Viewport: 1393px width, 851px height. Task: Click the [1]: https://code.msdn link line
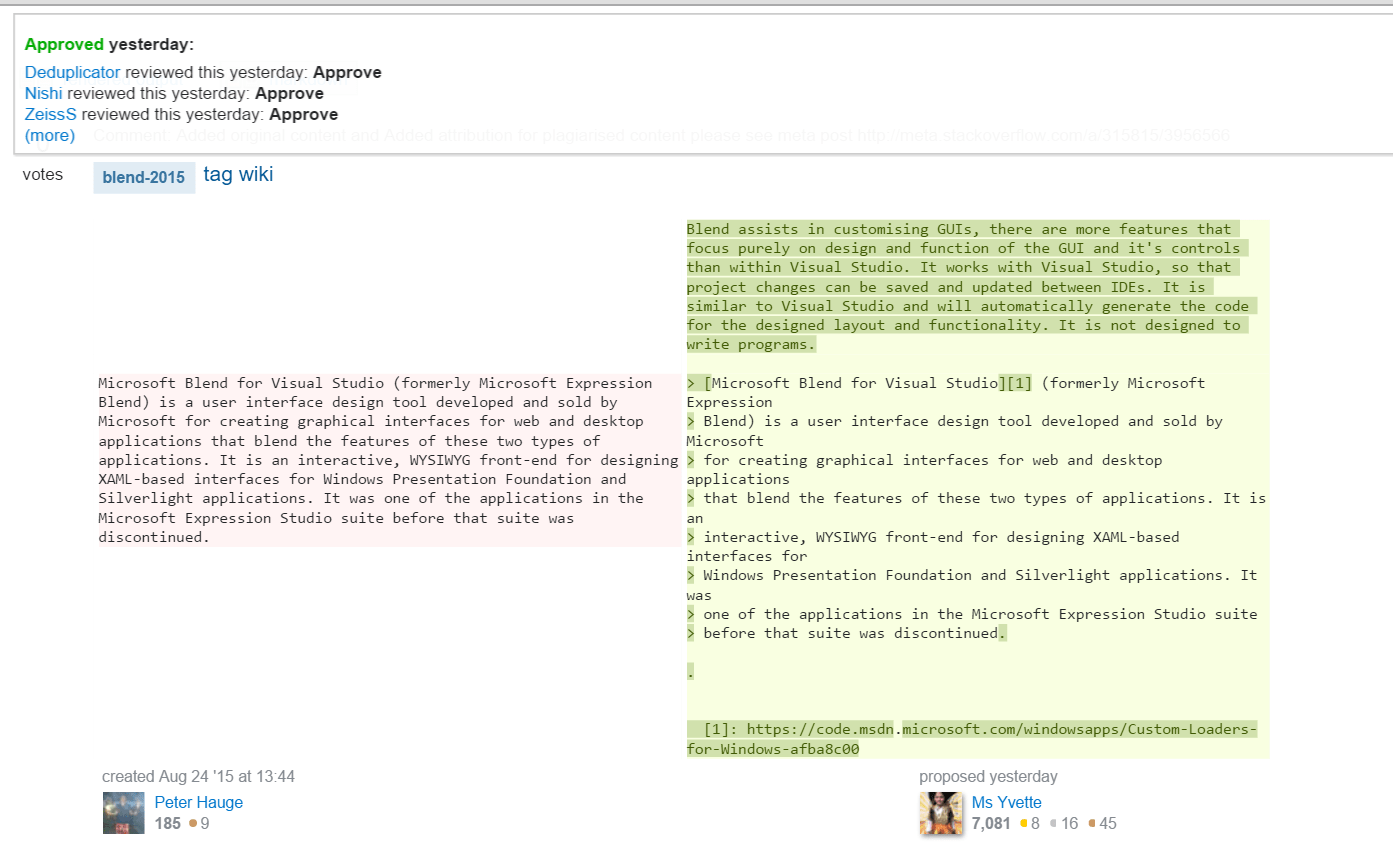coord(972,738)
